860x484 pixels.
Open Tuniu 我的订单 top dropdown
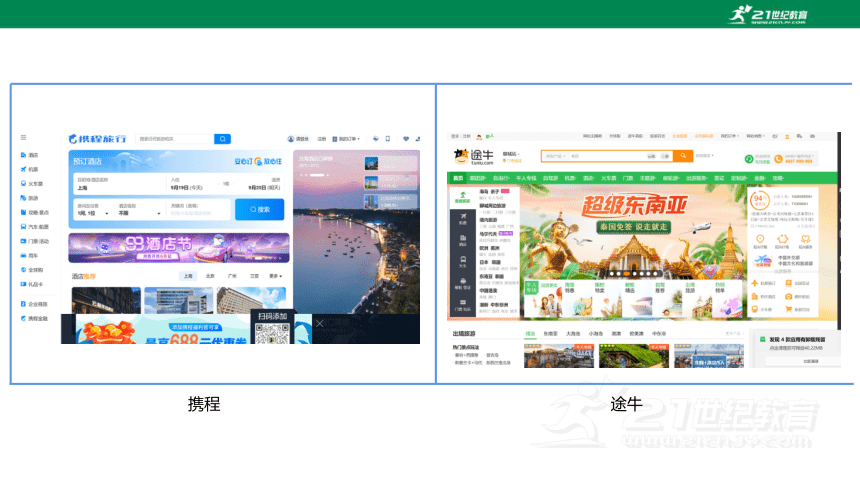(729, 136)
